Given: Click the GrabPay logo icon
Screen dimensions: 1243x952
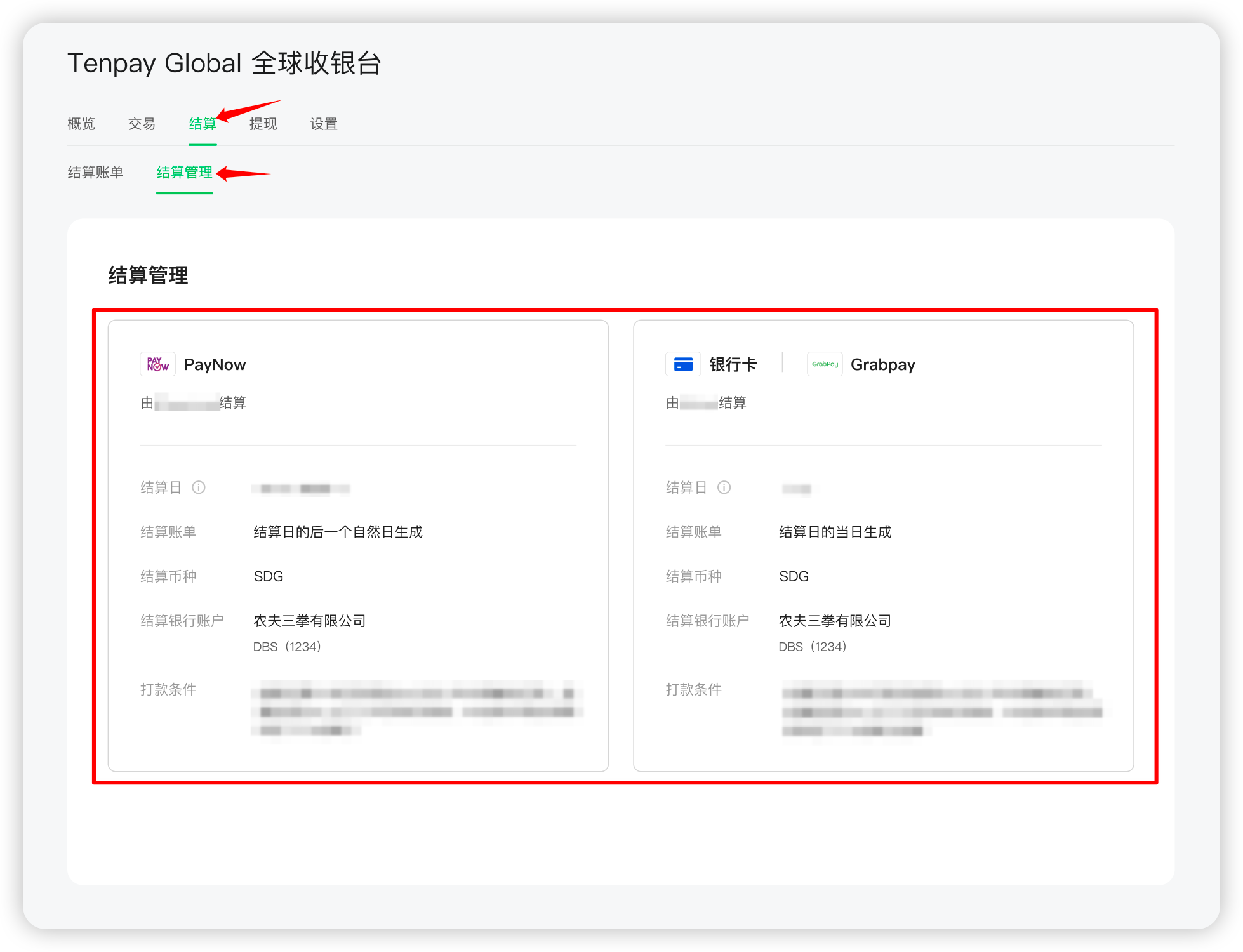Looking at the screenshot, I should 825,364.
